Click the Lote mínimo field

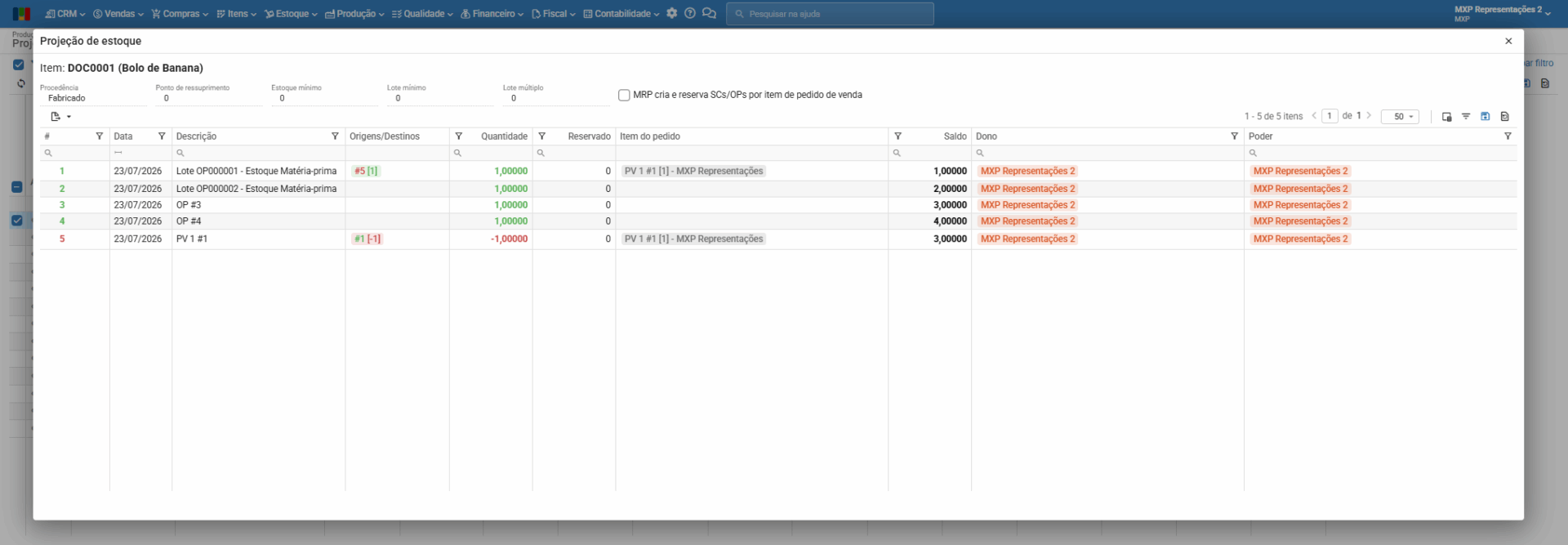440,98
